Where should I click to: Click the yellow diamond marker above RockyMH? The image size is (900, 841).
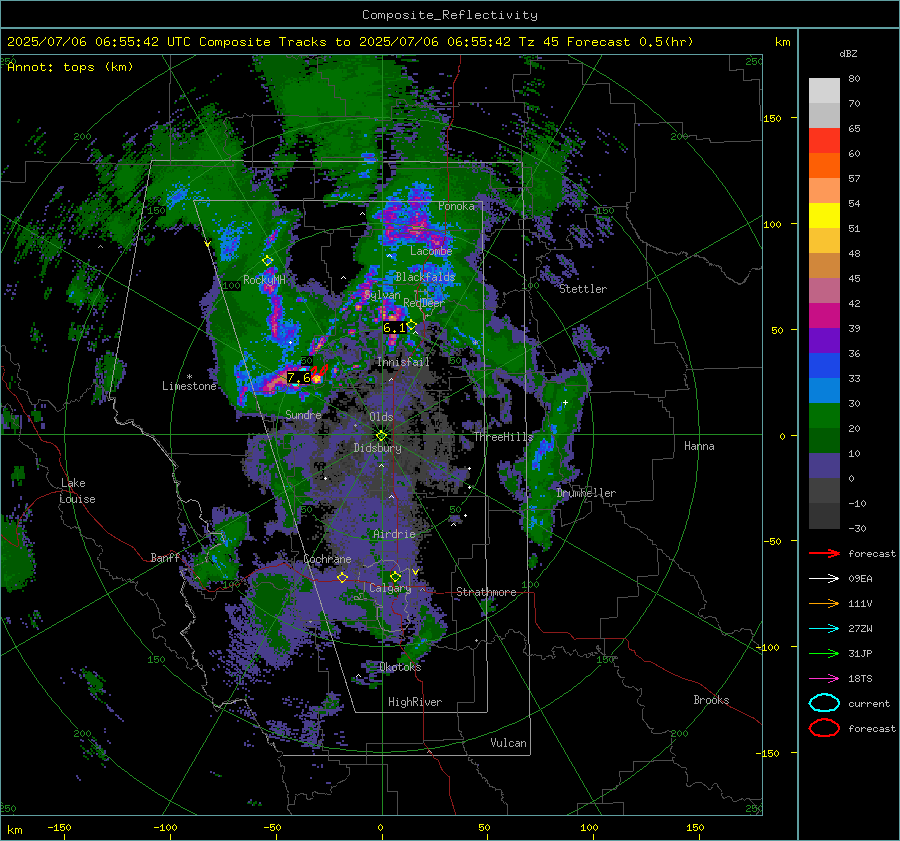(267, 261)
